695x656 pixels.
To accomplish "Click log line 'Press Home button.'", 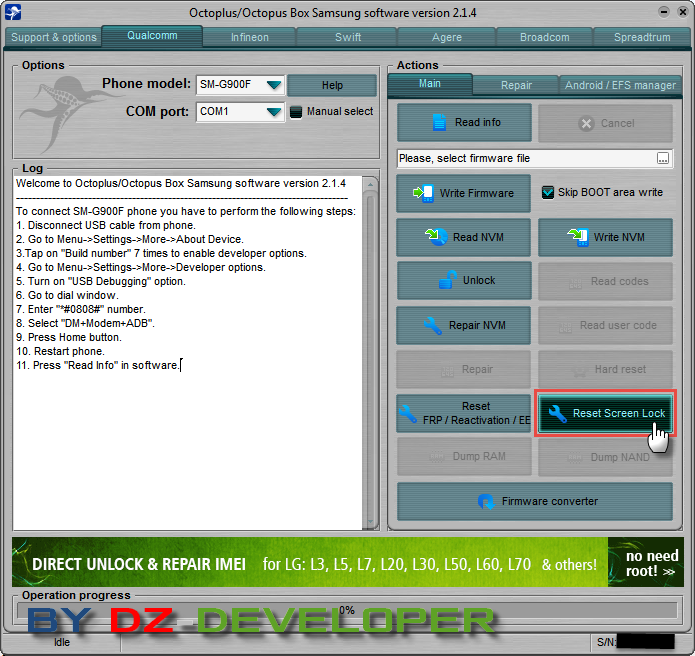I will 69,337.
